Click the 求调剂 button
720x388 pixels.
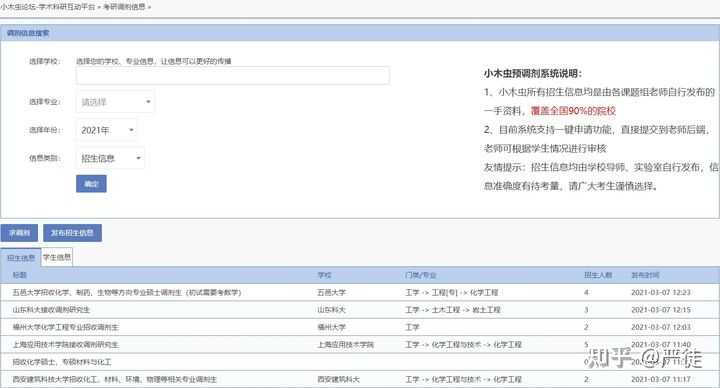click(19, 233)
